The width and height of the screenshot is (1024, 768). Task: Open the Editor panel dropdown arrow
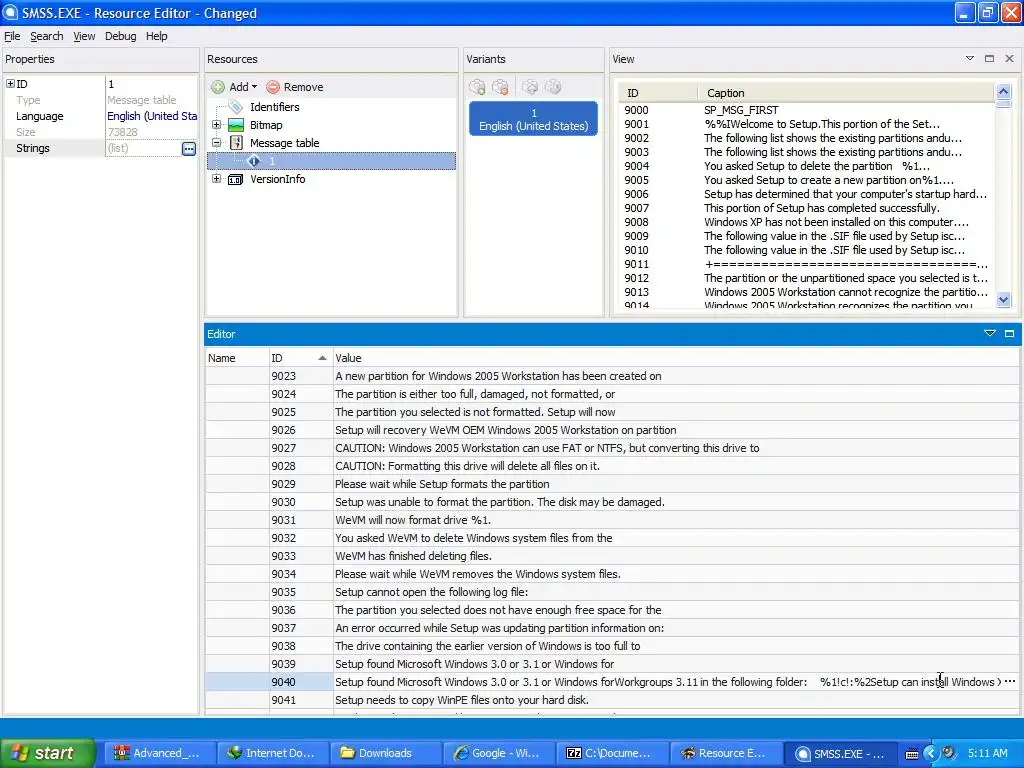tap(989, 334)
